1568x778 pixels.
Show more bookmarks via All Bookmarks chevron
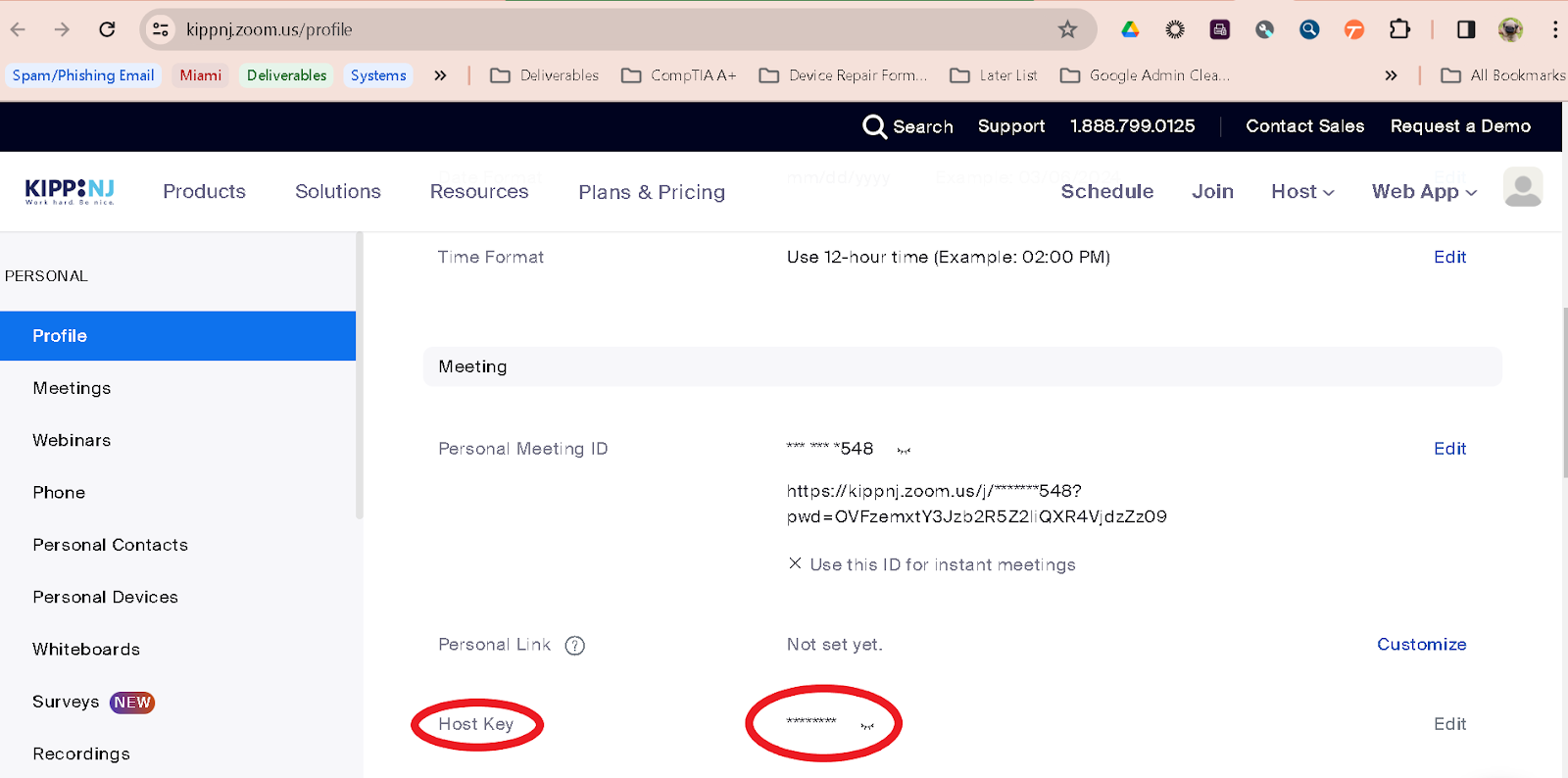(1391, 75)
